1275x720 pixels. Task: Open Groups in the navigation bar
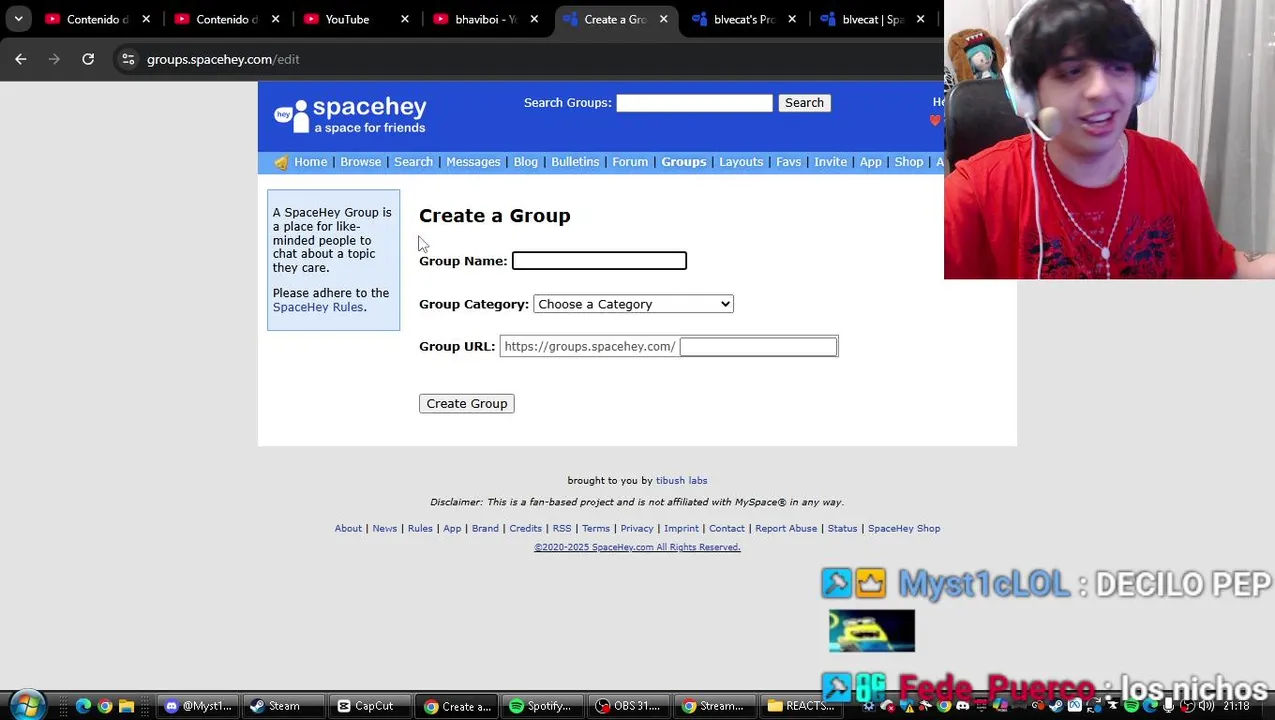pyautogui.click(x=683, y=162)
